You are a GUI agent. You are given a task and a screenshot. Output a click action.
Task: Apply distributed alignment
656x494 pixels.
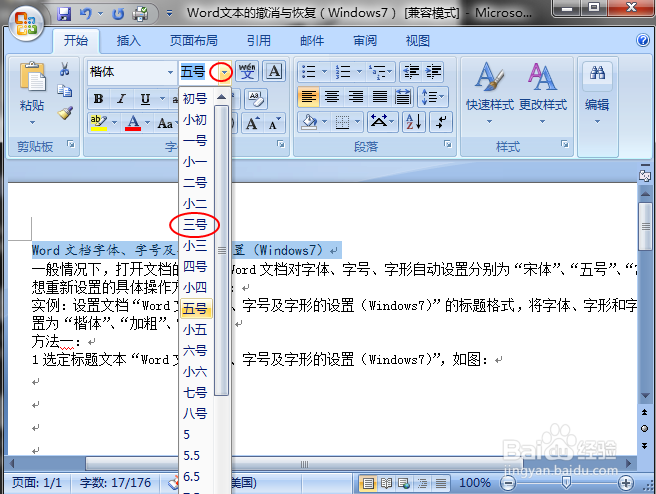point(403,97)
